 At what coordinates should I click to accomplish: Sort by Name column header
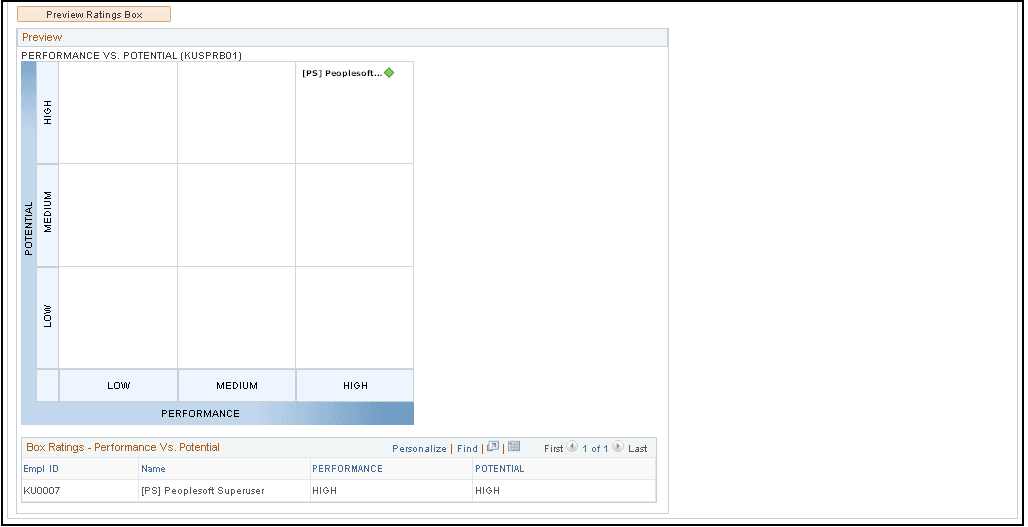tap(153, 469)
